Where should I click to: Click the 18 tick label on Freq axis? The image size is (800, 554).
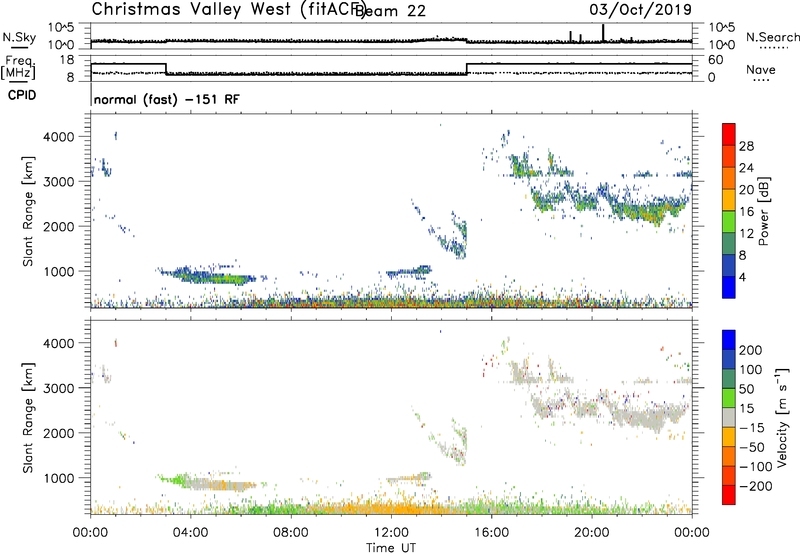pos(67,60)
